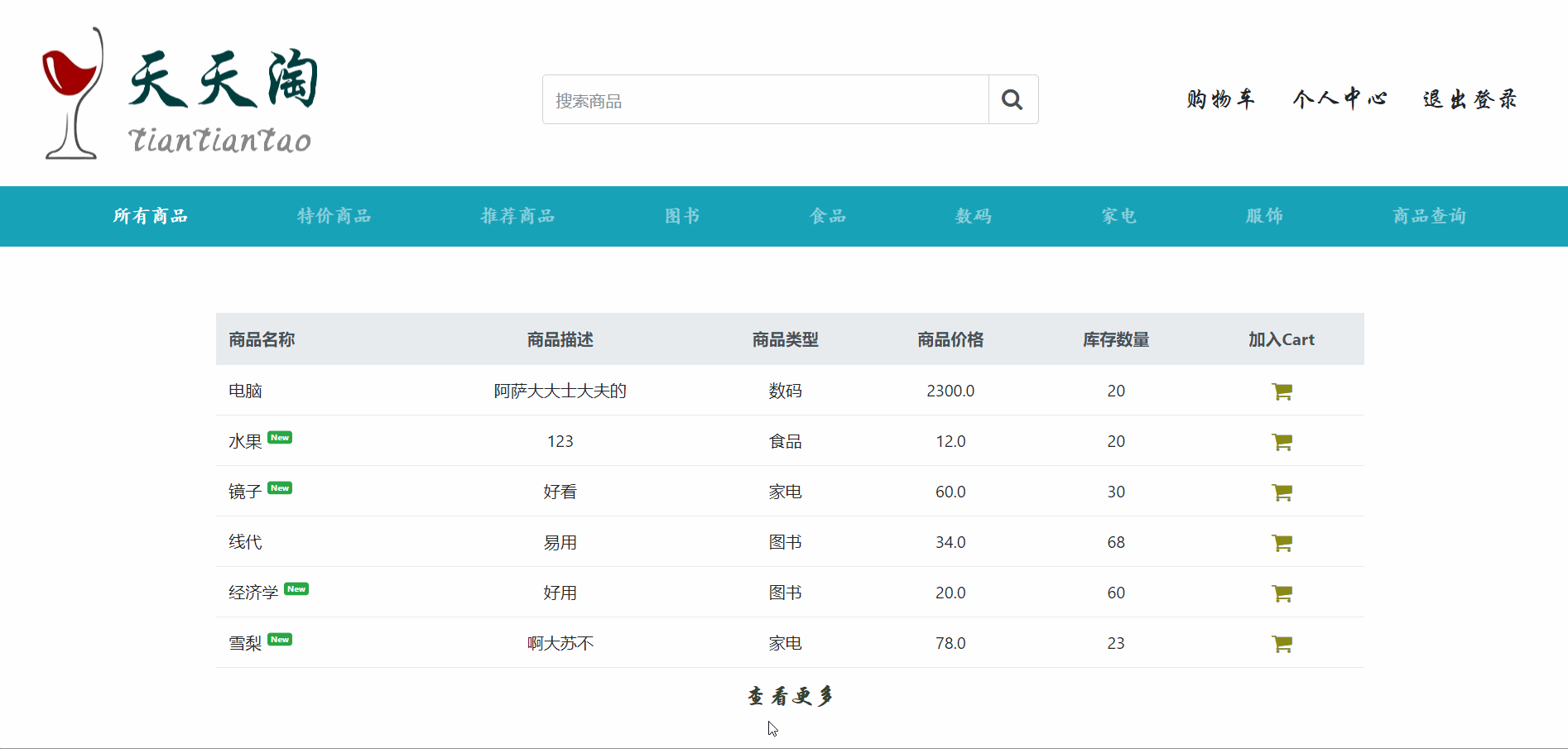Go to 个人中心 personal center
Screen dimensions: 1568x749
1340,99
